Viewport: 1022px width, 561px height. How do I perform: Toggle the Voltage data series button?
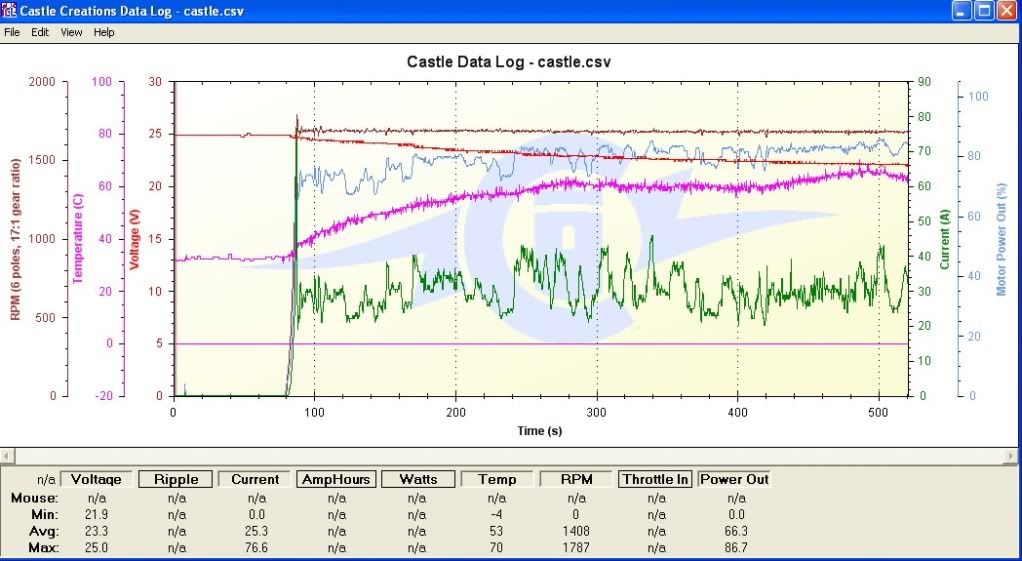click(x=96, y=479)
